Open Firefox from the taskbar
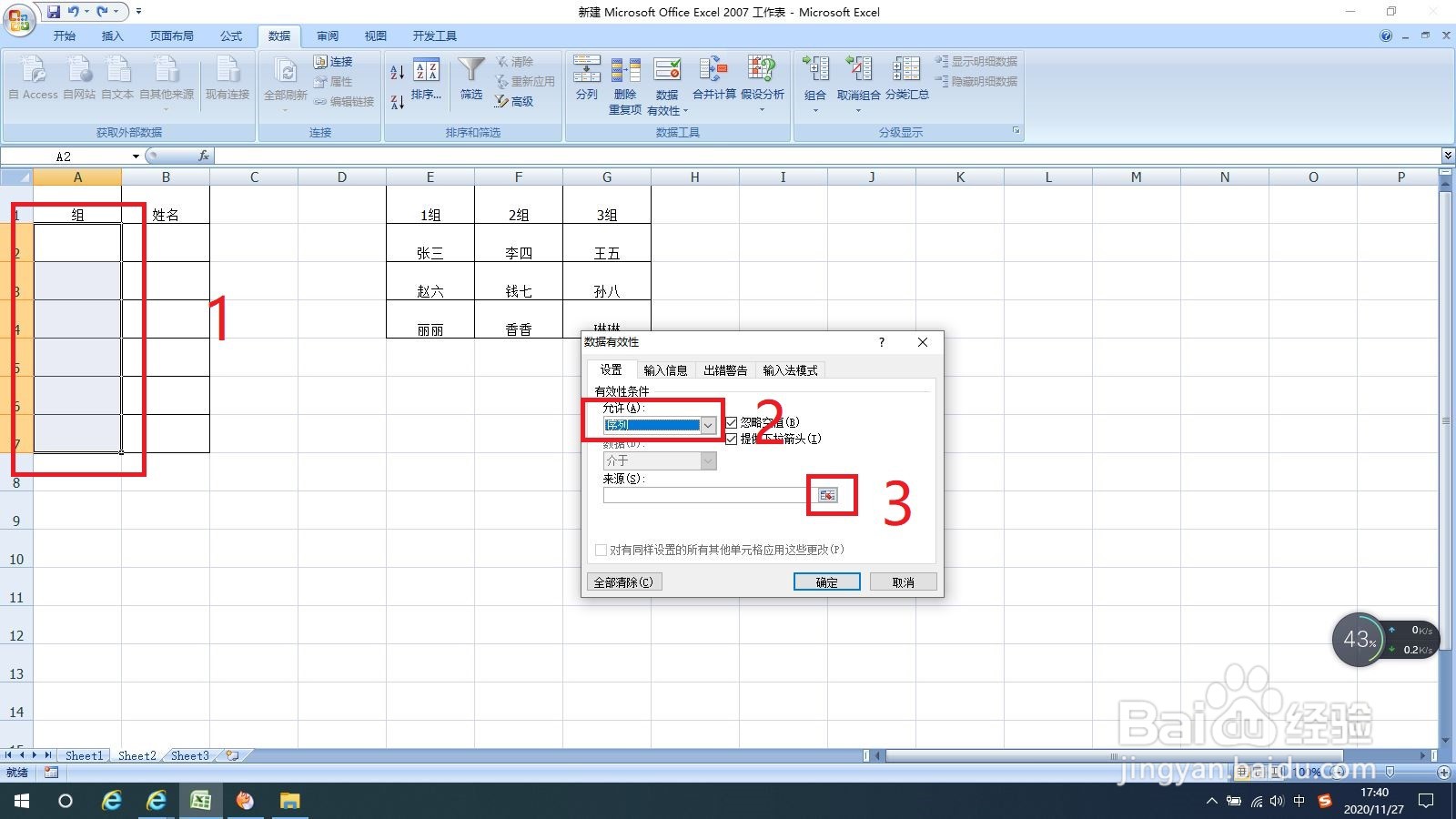Viewport: 1456px width, 819px height. (245, 801)
